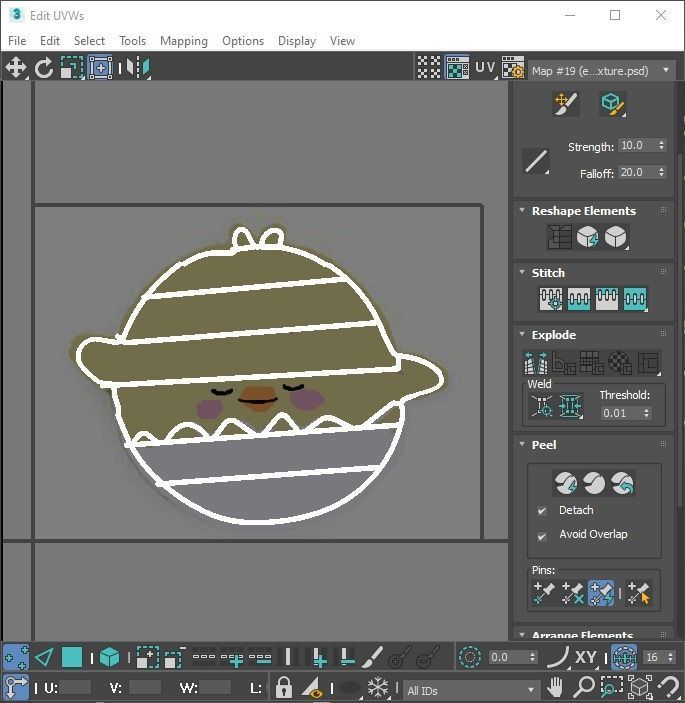Viewport: 685px width, 703px height.
Task: Collapse the Explode rollout
Action: point(522,334)
